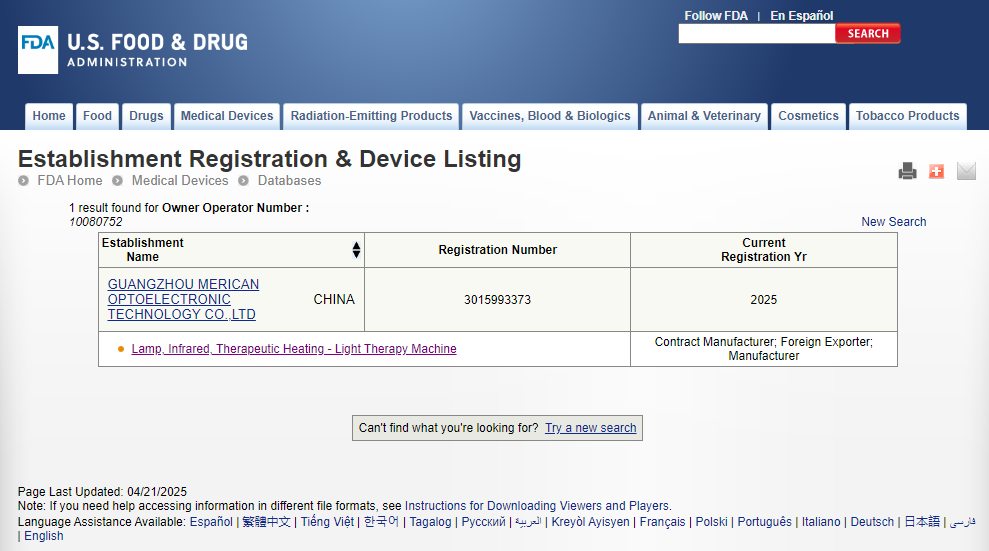989x551 pixels.
Task: Select 繁體中文 language assistance
Action: 266,522
